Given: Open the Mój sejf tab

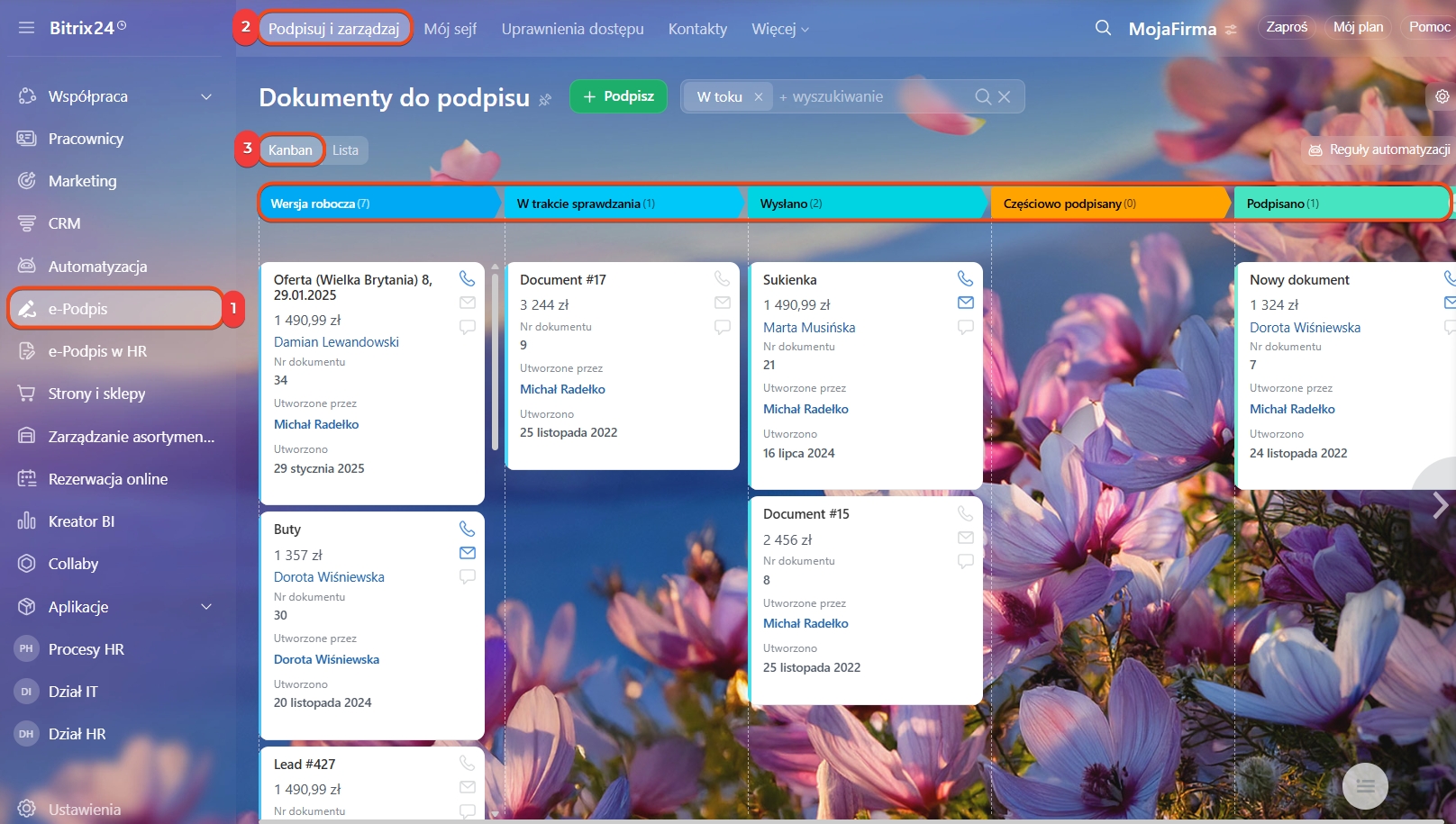Looking at the screenshot, I should 450,29.
